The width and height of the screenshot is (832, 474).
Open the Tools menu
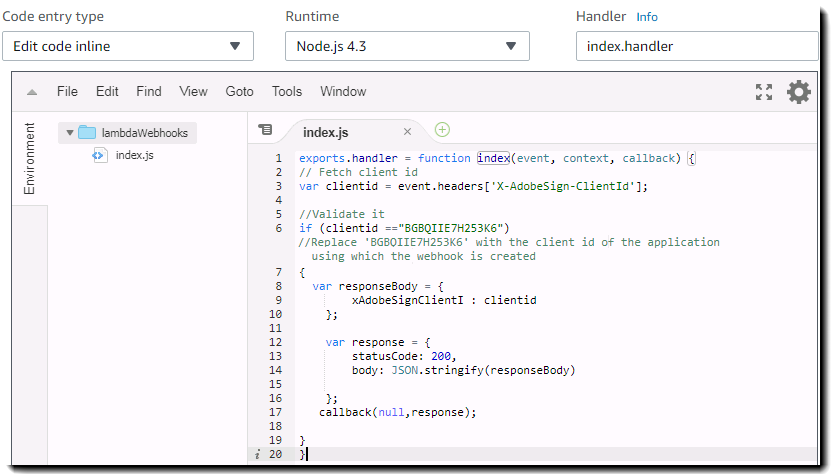tap(287, 91)
